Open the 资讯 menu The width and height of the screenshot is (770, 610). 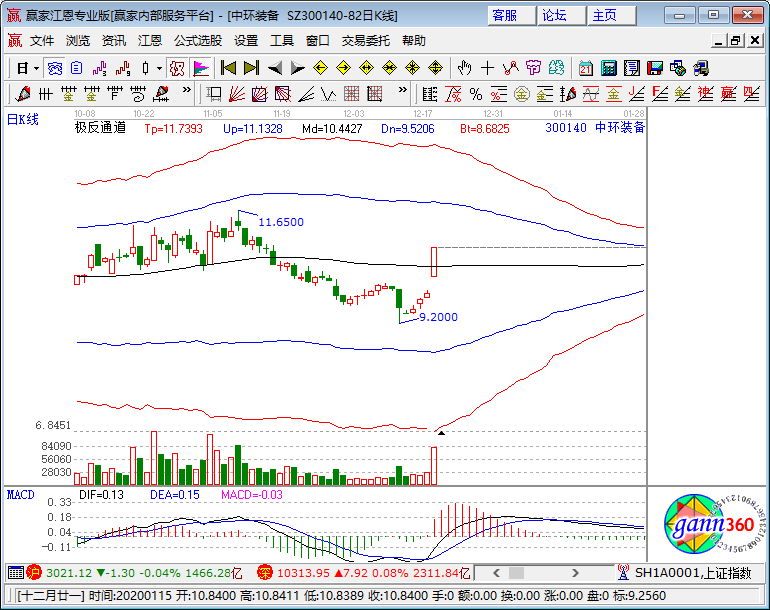[113, 41]
